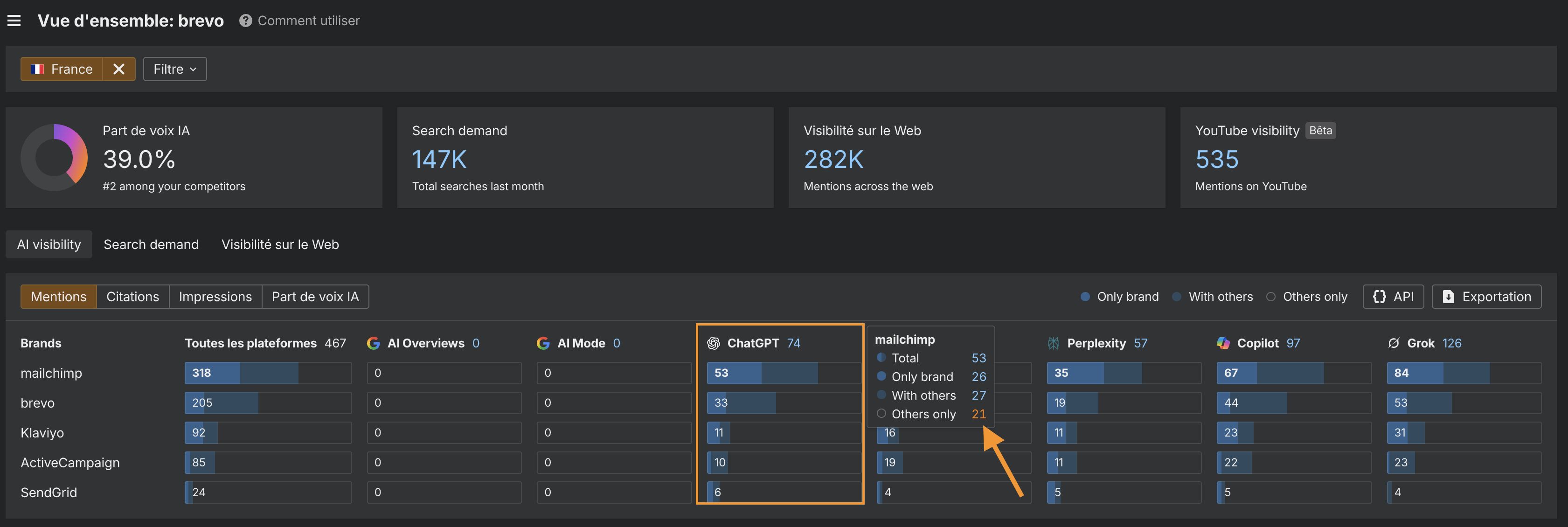1568x527 pixels.
Task: Click the question mark help icon
Action: [x=245, y=21]
